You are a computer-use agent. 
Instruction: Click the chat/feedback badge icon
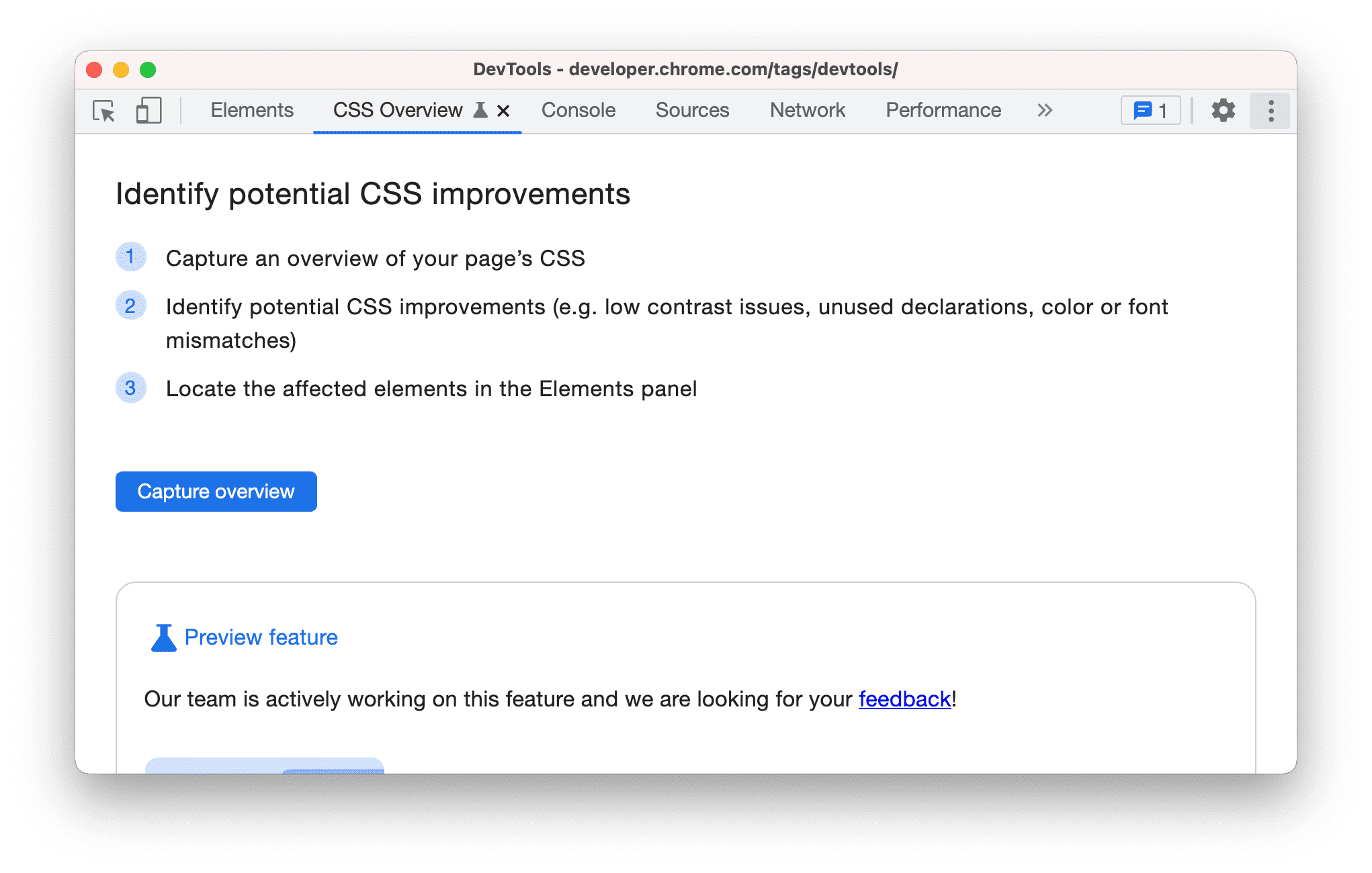[1151, 110]
